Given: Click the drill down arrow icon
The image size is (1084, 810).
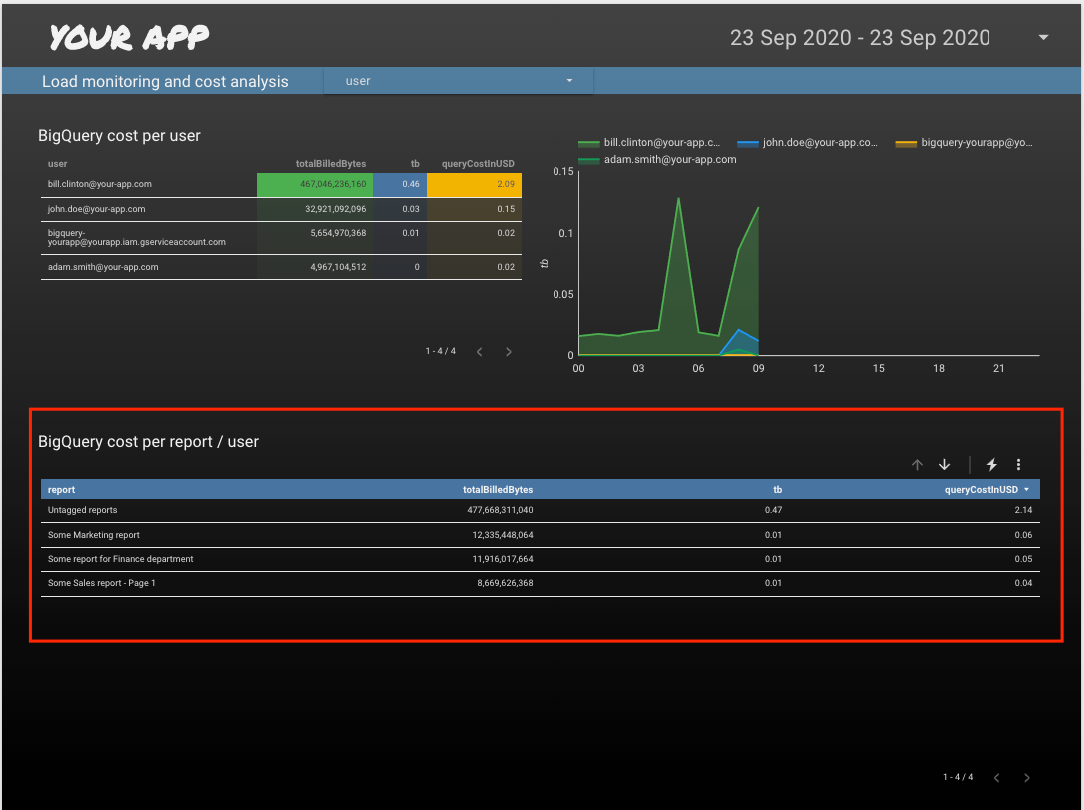Looking at the screenshot, I should point(944,465).
